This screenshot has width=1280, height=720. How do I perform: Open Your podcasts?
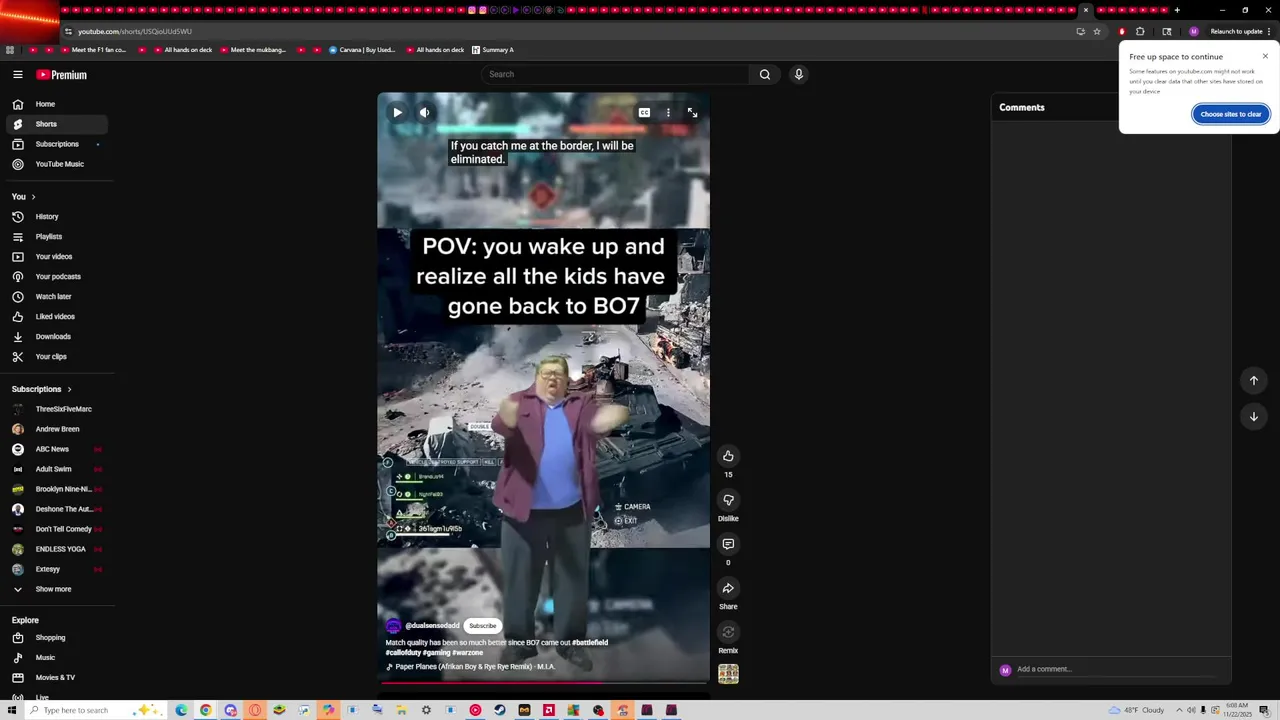(x=57, y=277)
